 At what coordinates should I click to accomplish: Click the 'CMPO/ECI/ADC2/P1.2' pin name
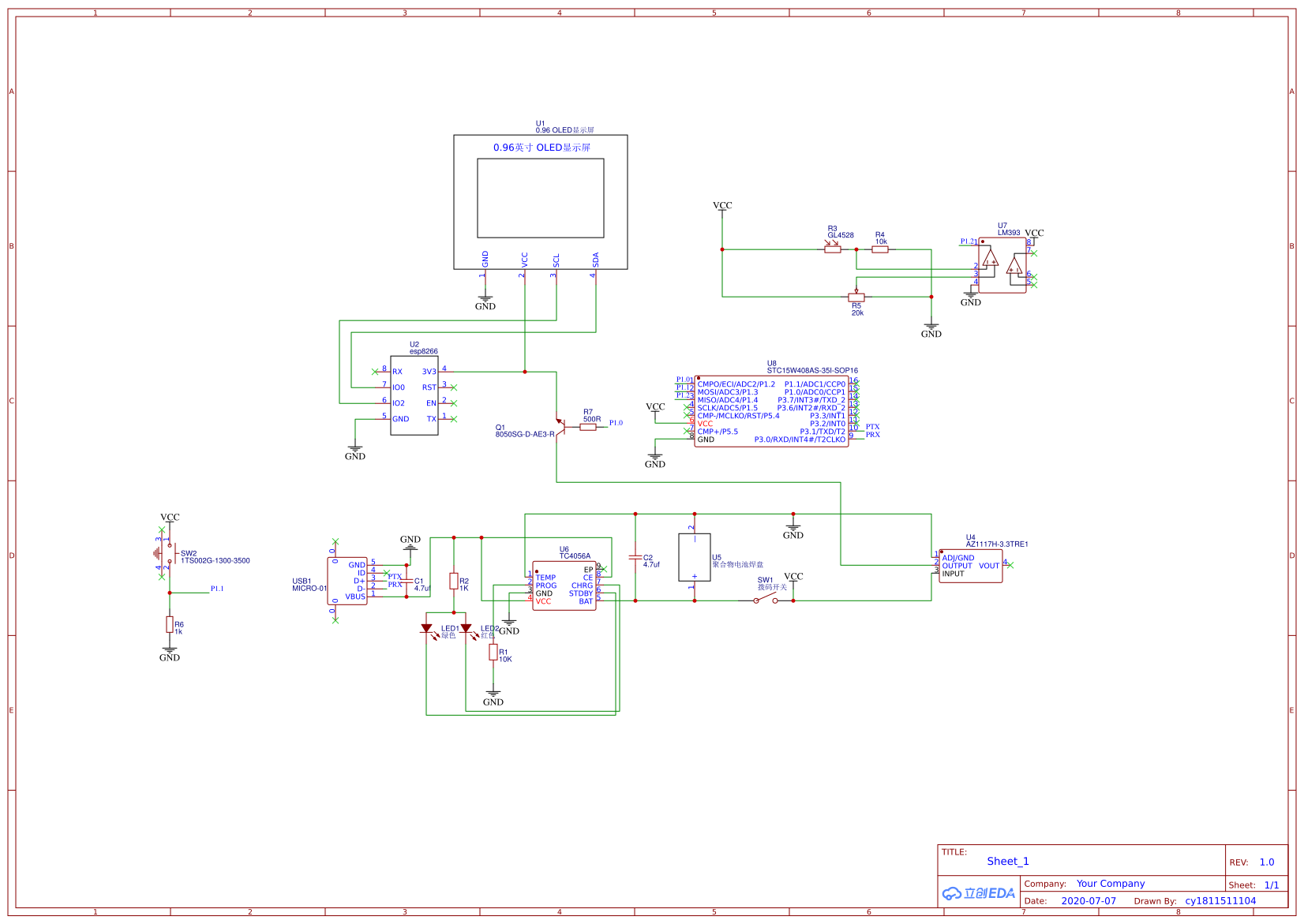[x=736, y=384]
